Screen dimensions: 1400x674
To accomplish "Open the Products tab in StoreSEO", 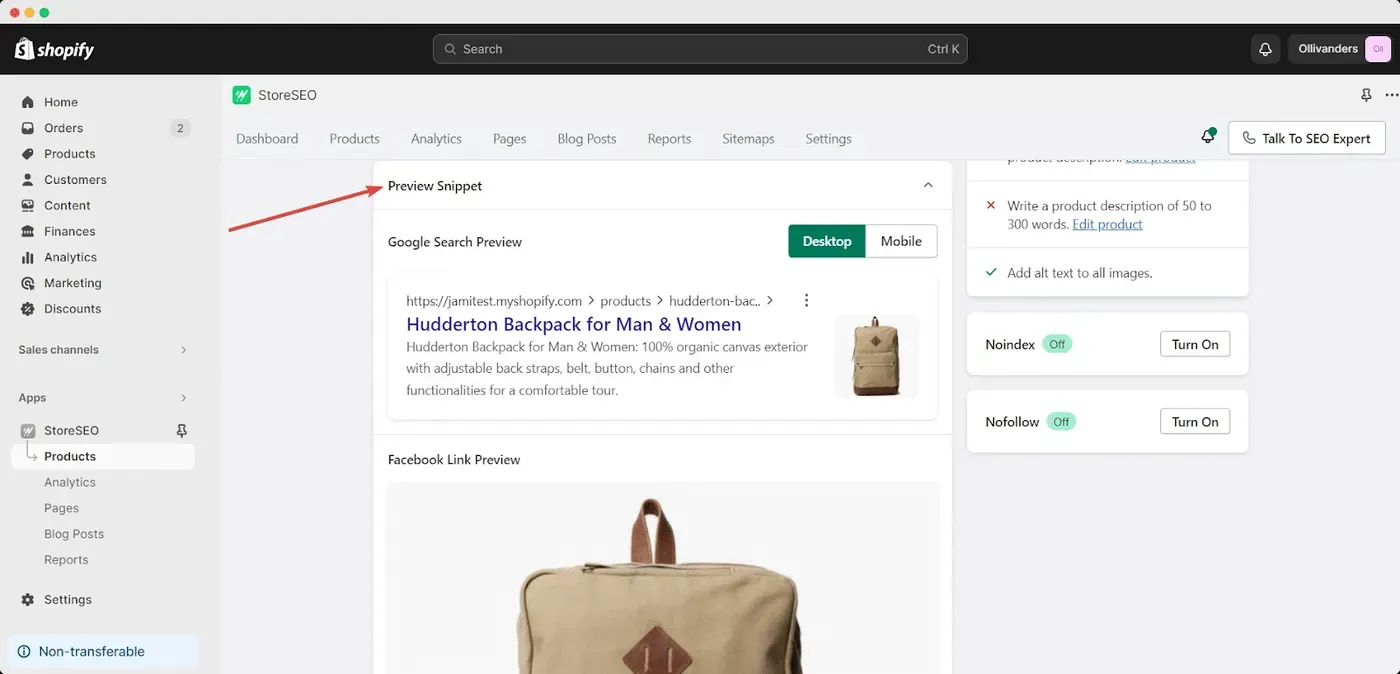I will click(x=355, y=139).
